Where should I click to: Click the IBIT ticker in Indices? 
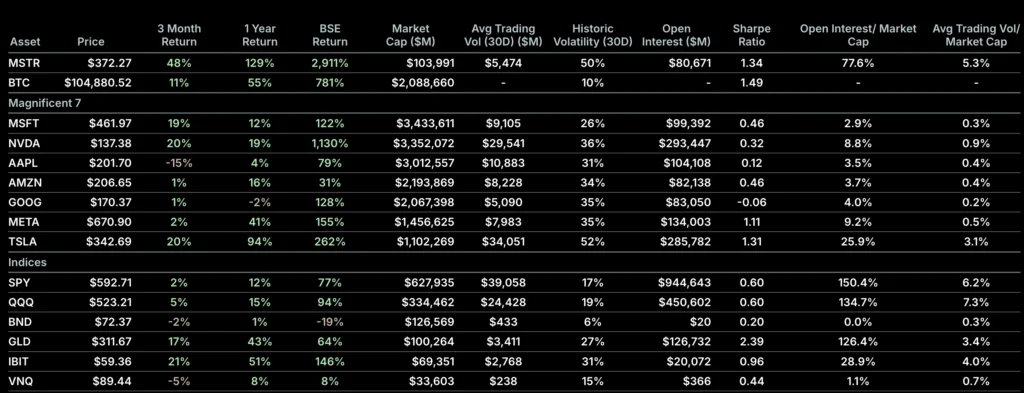pos(20,361)
